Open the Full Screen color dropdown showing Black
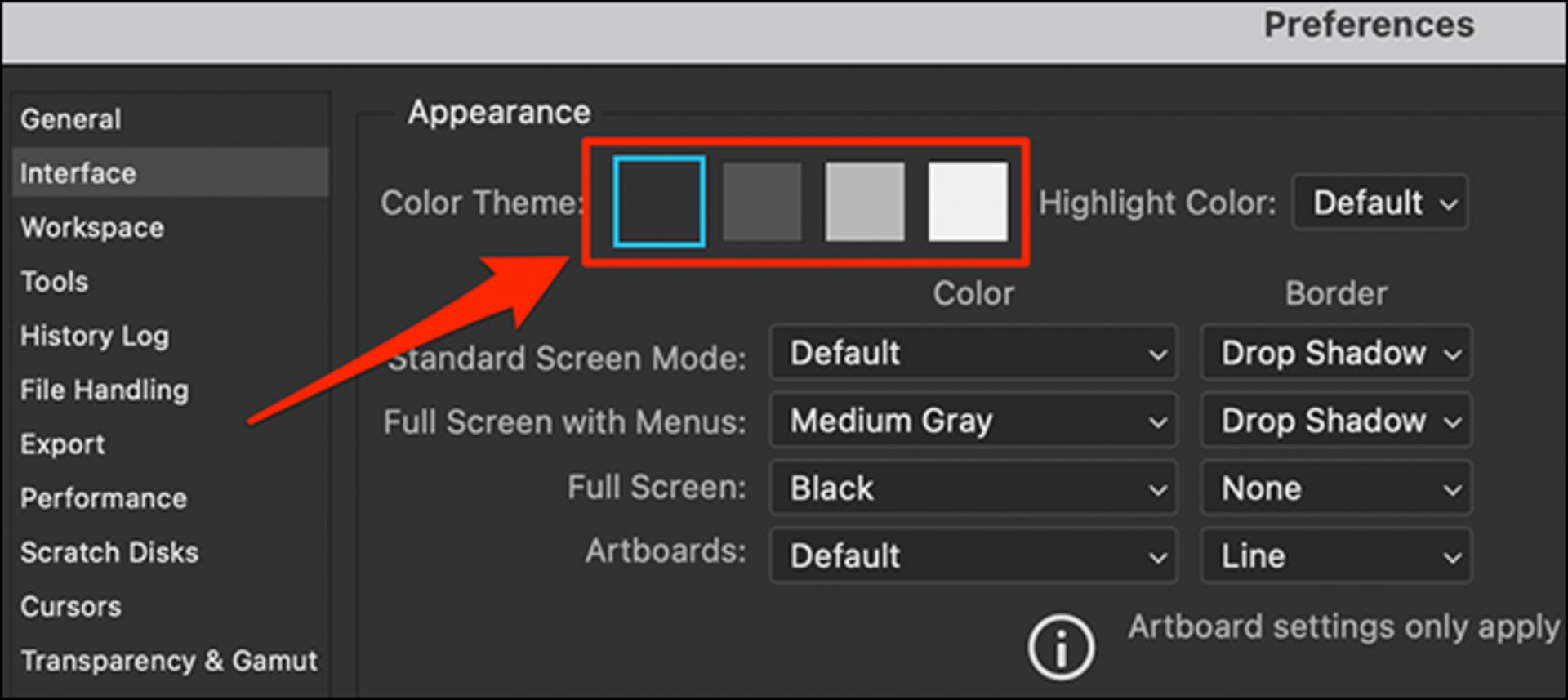 [x=973, y=488]
